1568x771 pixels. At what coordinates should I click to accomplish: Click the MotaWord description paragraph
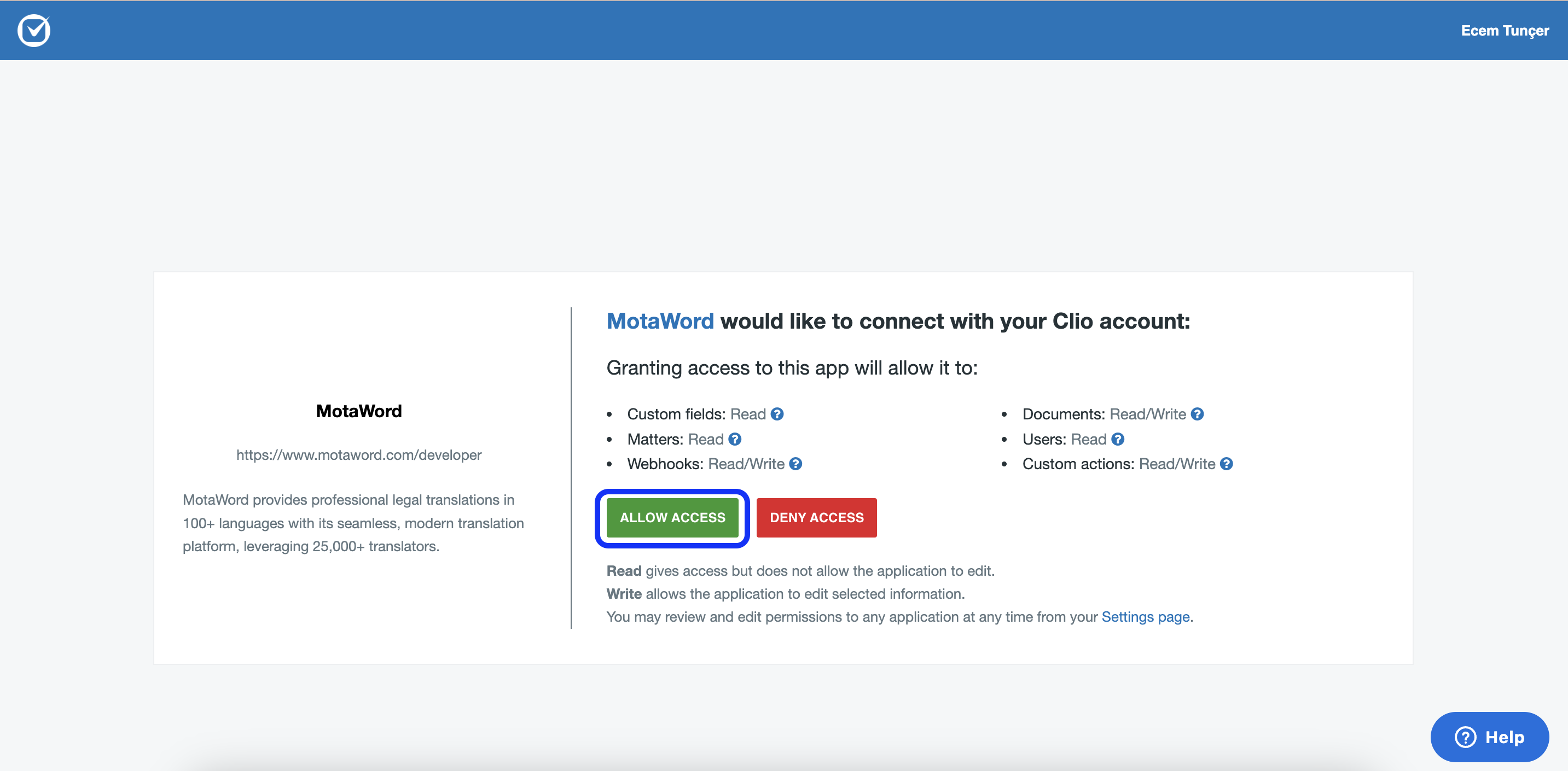coord(353,523)
